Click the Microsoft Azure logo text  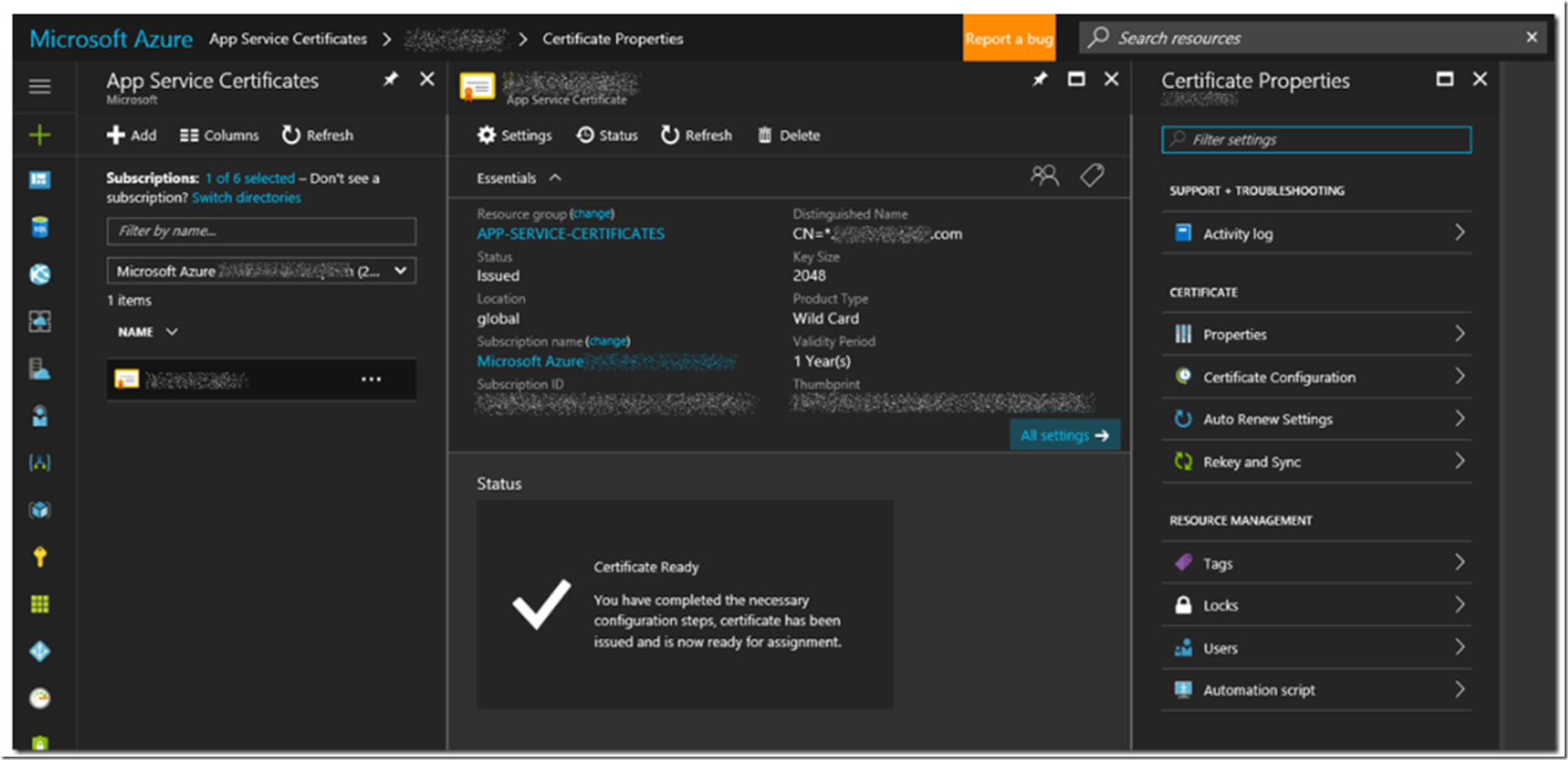tap(111, 39)
